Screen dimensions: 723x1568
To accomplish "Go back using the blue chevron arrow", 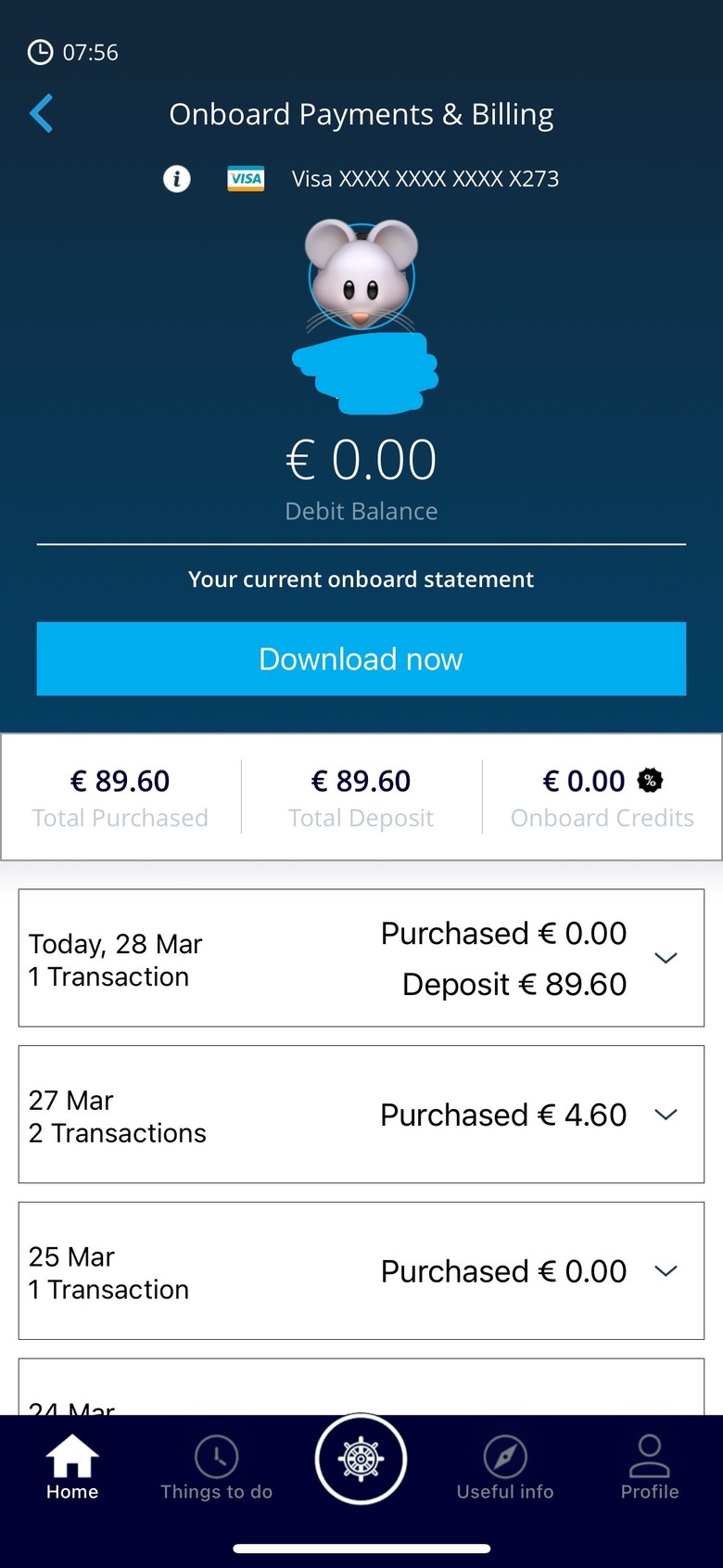I will pos(41,114).
